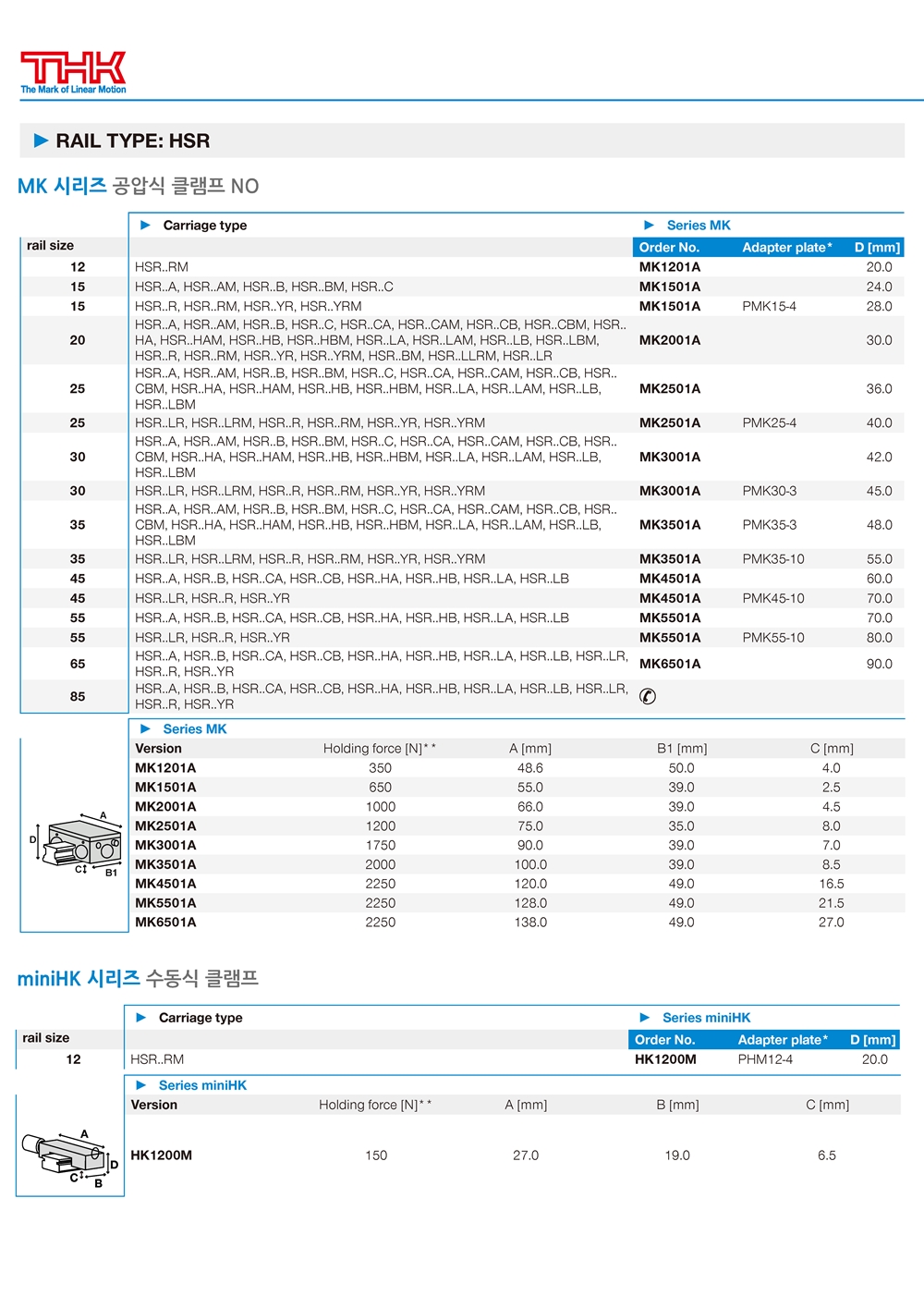Click adapter plate PMK35-3
924x1308 pixels.
pos(769,525)
